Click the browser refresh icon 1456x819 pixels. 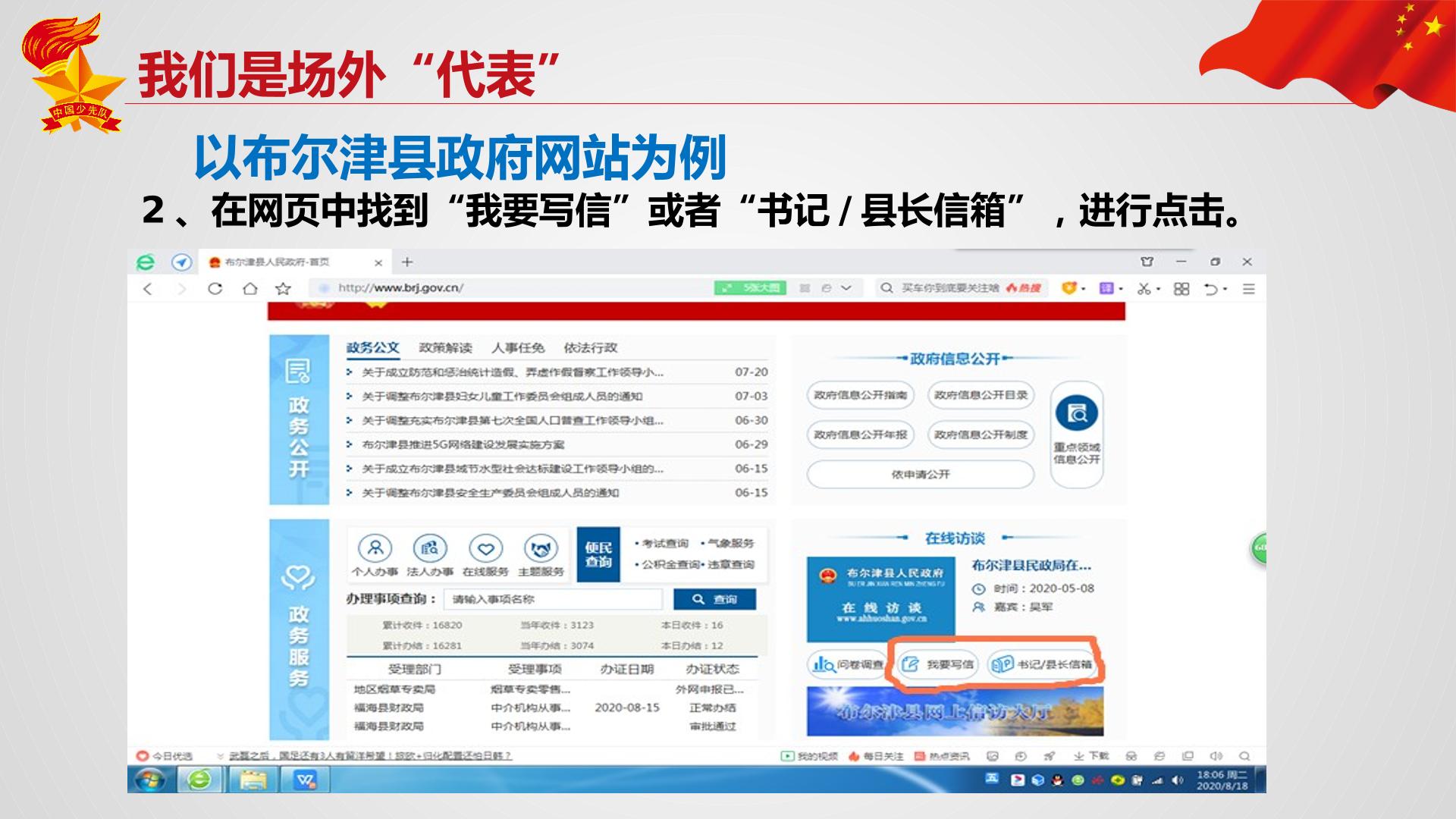(215, 288)
